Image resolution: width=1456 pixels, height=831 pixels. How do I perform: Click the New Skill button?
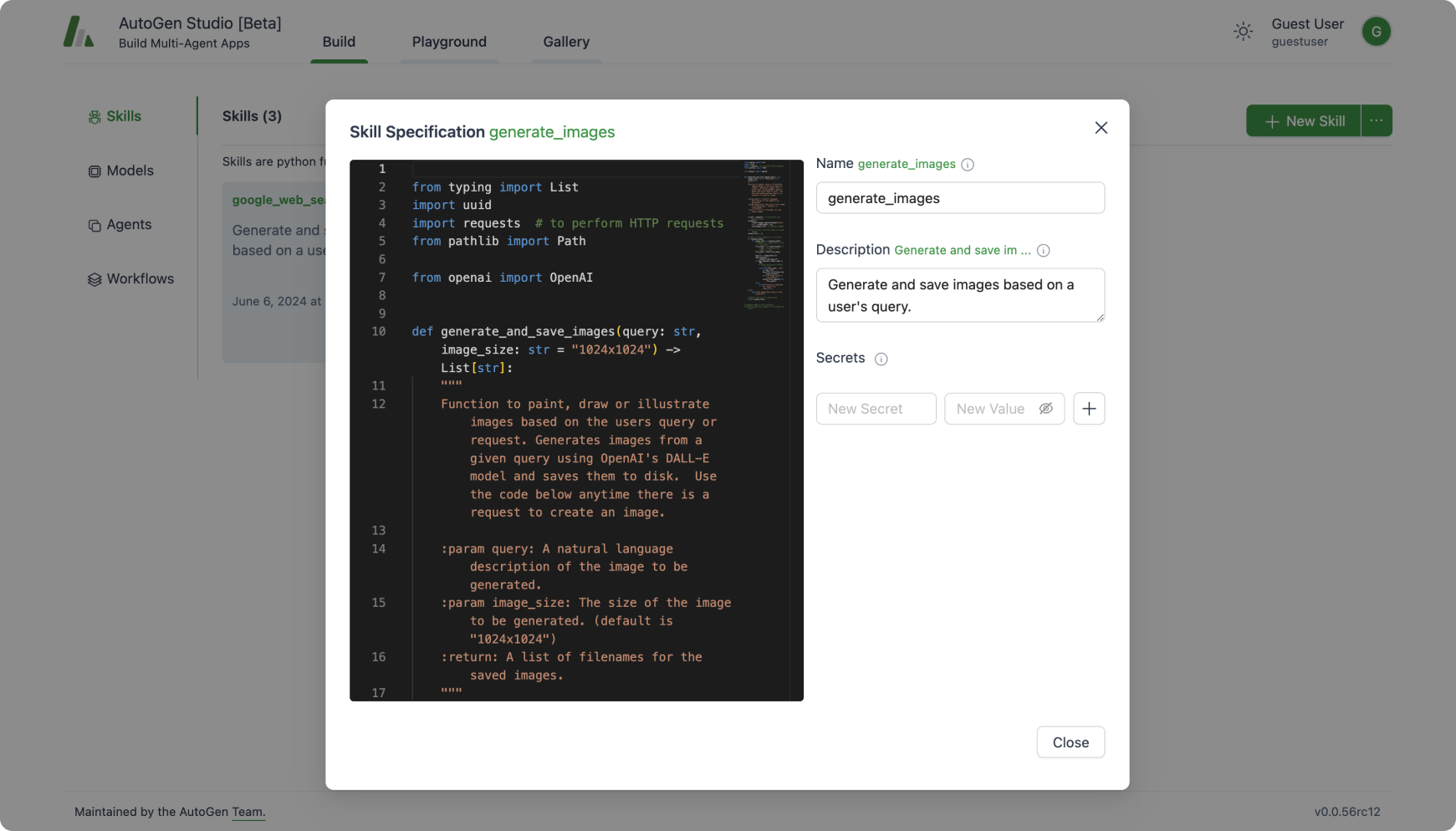coord(1303,121)
